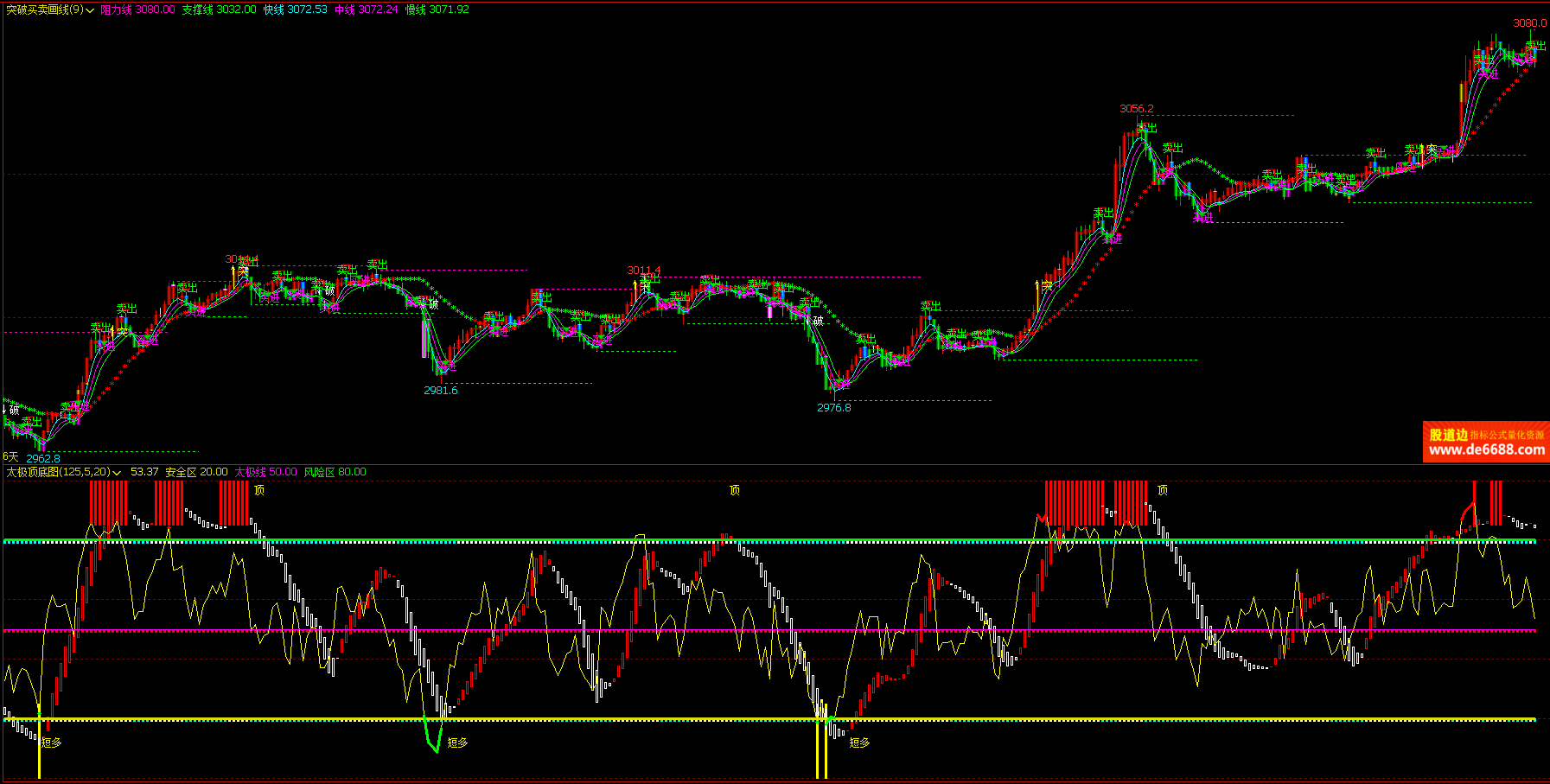This screenshot has width=1550, height=784.
Task: Click the 2962.8 low price label
Action: click(x=43, y=458)
